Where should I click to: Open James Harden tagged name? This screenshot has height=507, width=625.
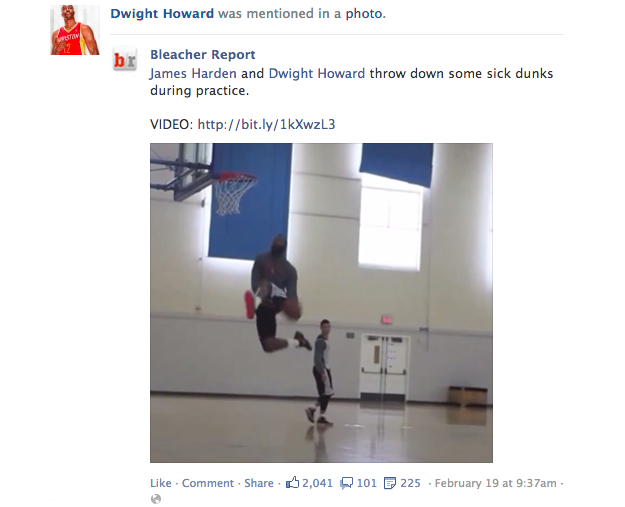(193, 73)
